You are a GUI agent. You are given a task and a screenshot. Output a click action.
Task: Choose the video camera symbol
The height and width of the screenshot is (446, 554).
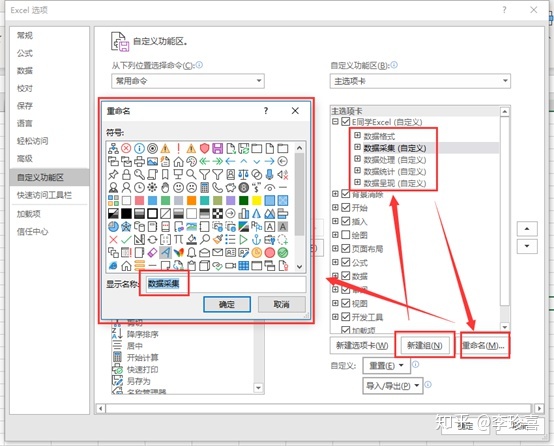(231, 266)
